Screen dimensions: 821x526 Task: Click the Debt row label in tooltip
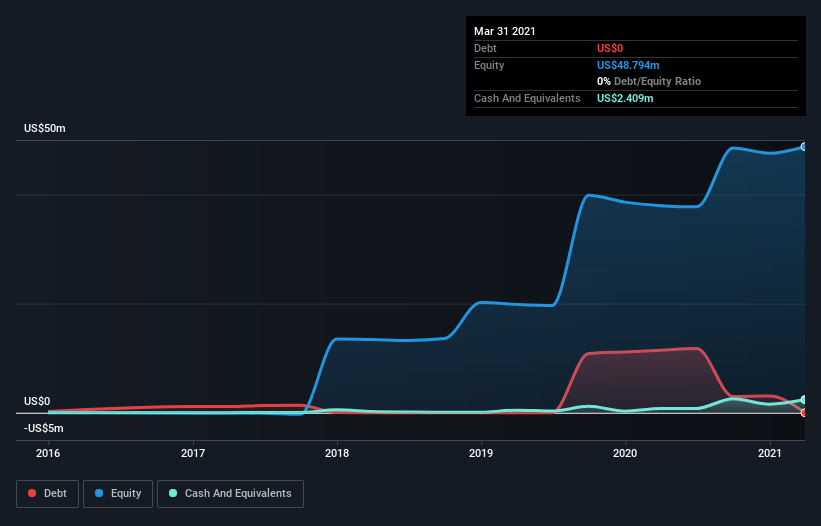[x=485, y=49]
